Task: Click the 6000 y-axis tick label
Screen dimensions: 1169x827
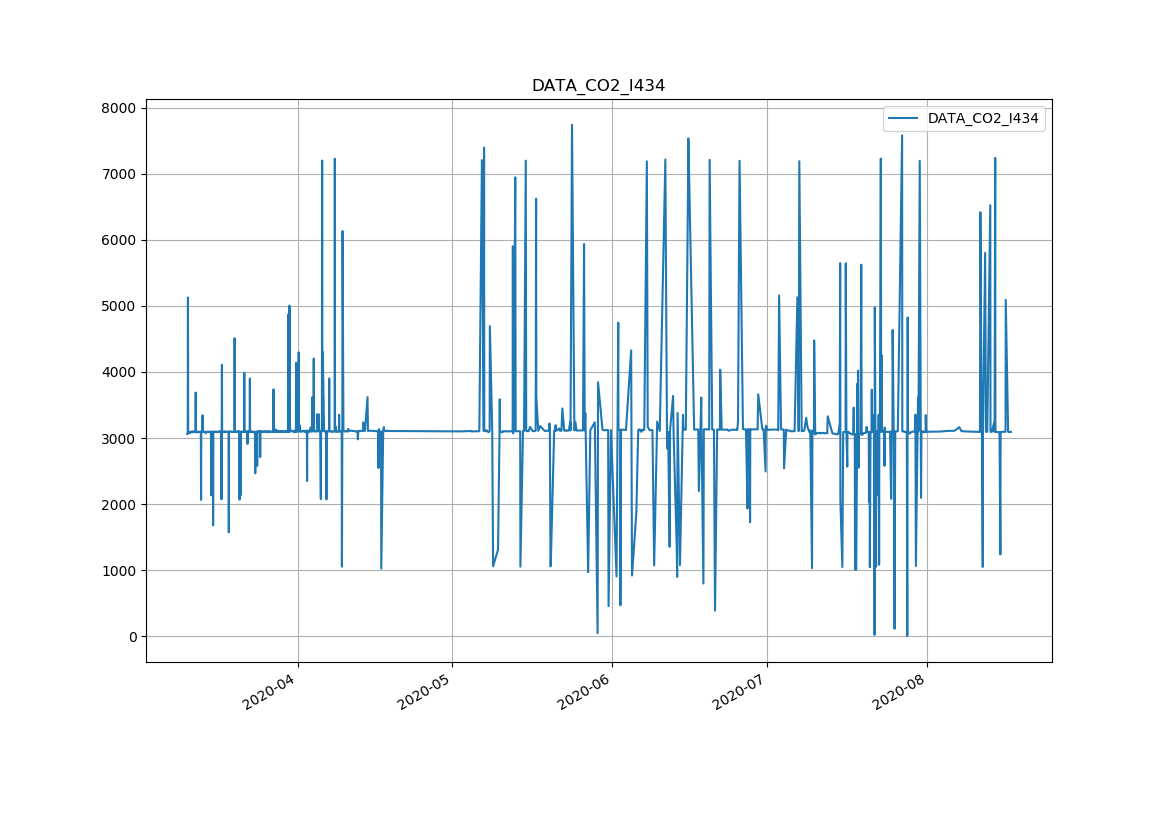Action: 118,240
